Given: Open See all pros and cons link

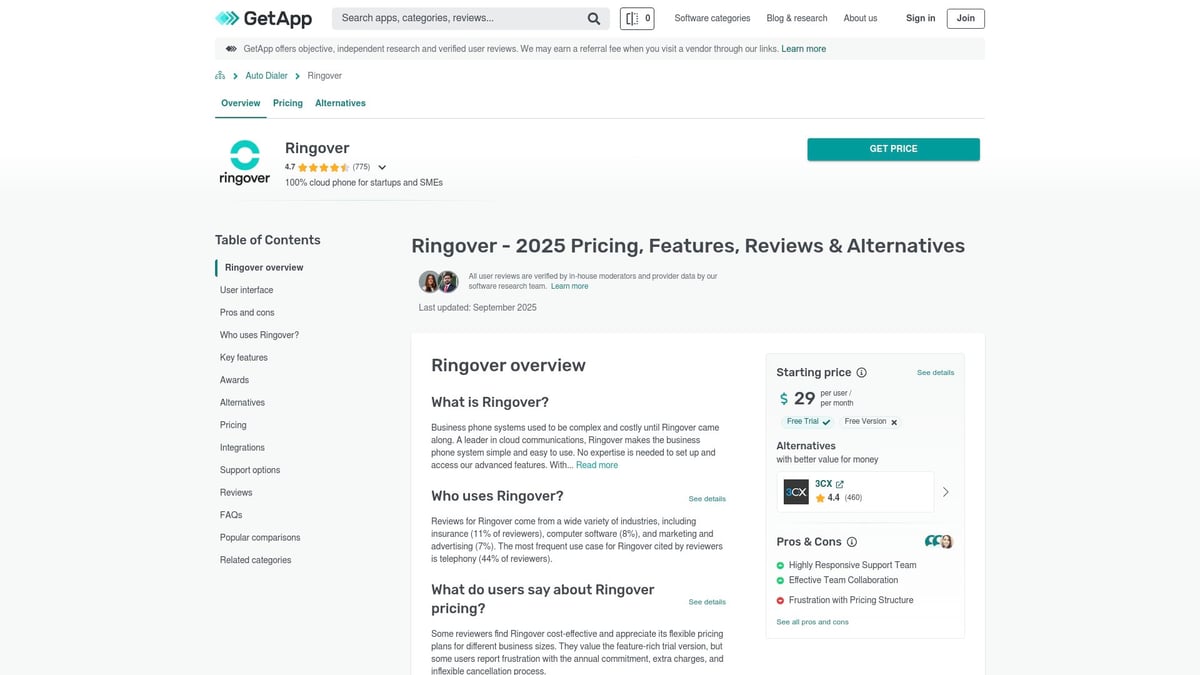Looking at the screenshot, I should click(812, 622).
